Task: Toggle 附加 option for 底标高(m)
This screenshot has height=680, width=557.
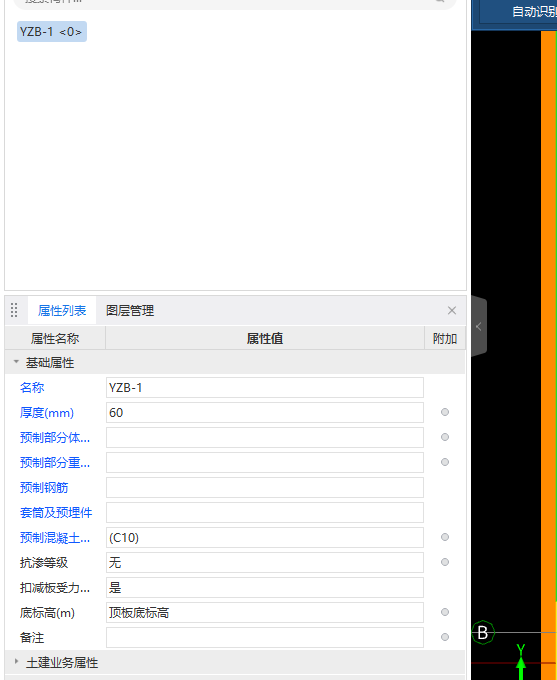Action: click(445, 612)
